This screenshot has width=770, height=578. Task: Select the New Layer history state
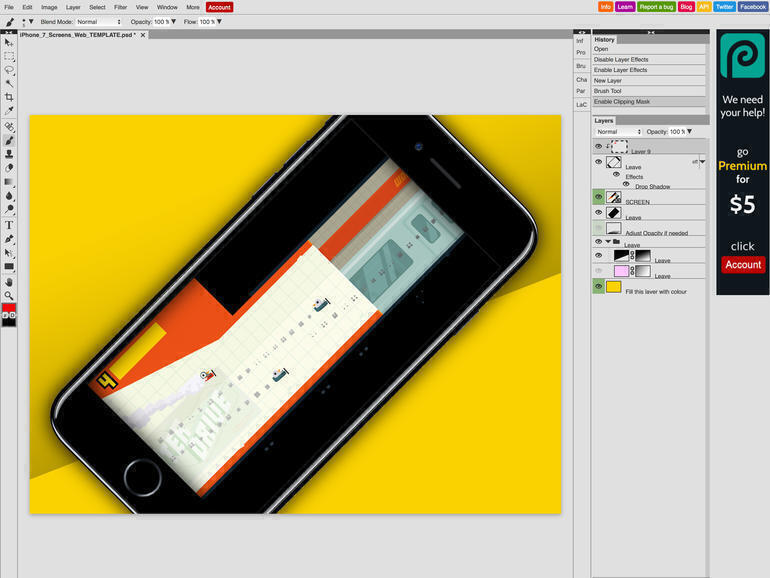click(x=608, y=81)
